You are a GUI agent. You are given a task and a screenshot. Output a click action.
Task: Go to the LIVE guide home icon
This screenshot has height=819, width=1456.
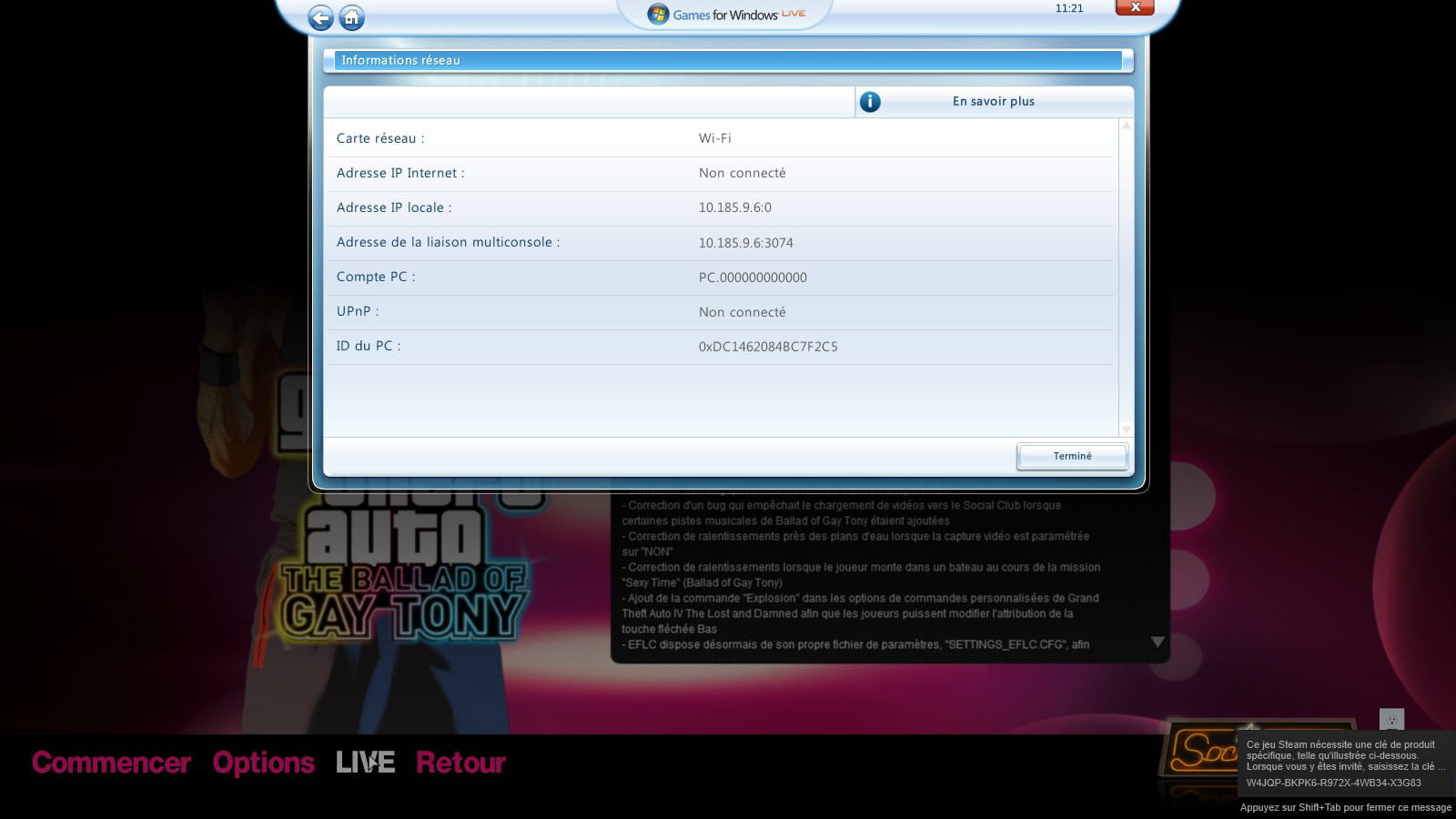click(351, 18)
